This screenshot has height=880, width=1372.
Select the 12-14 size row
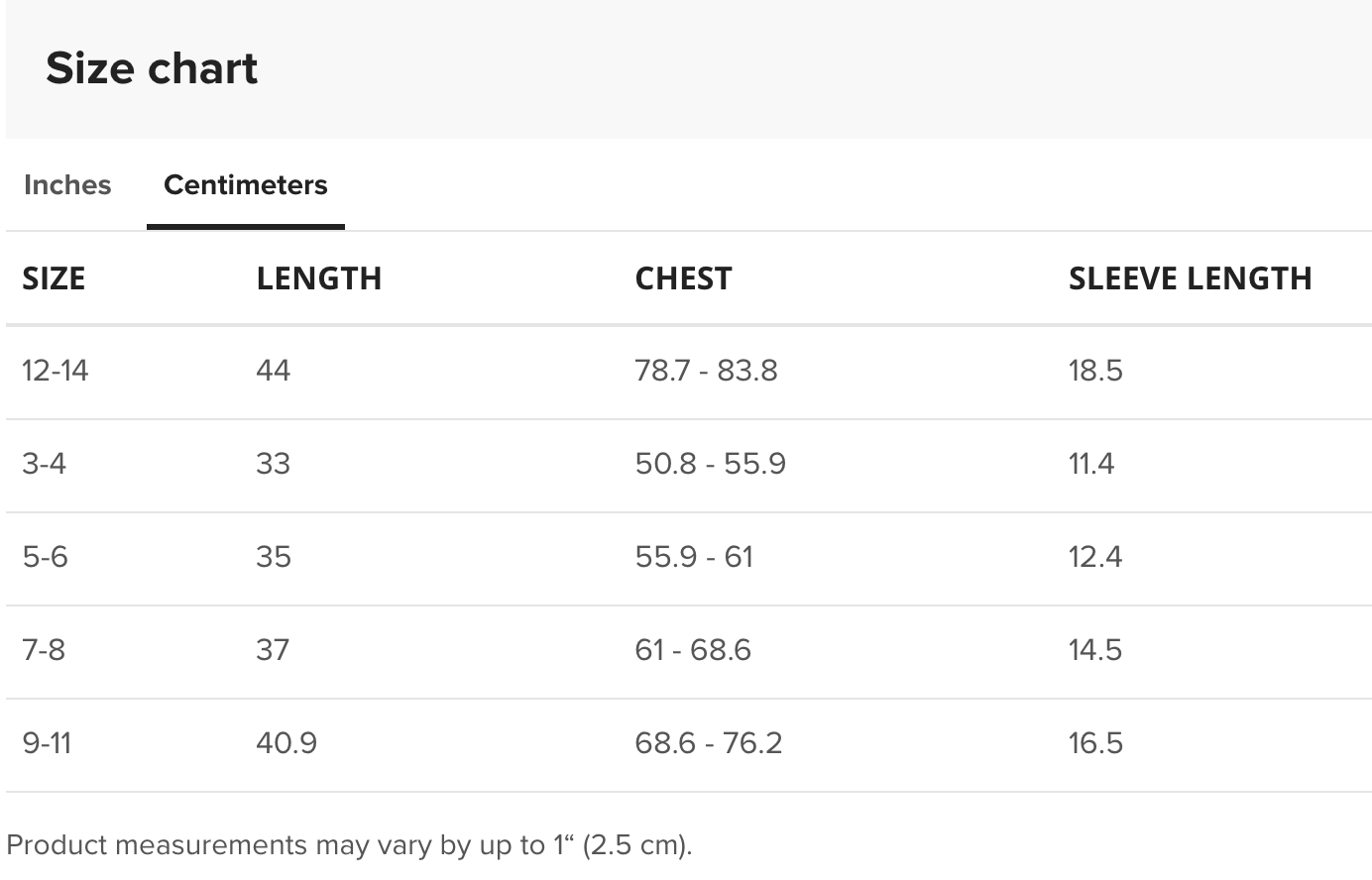(x=689, y=372)
